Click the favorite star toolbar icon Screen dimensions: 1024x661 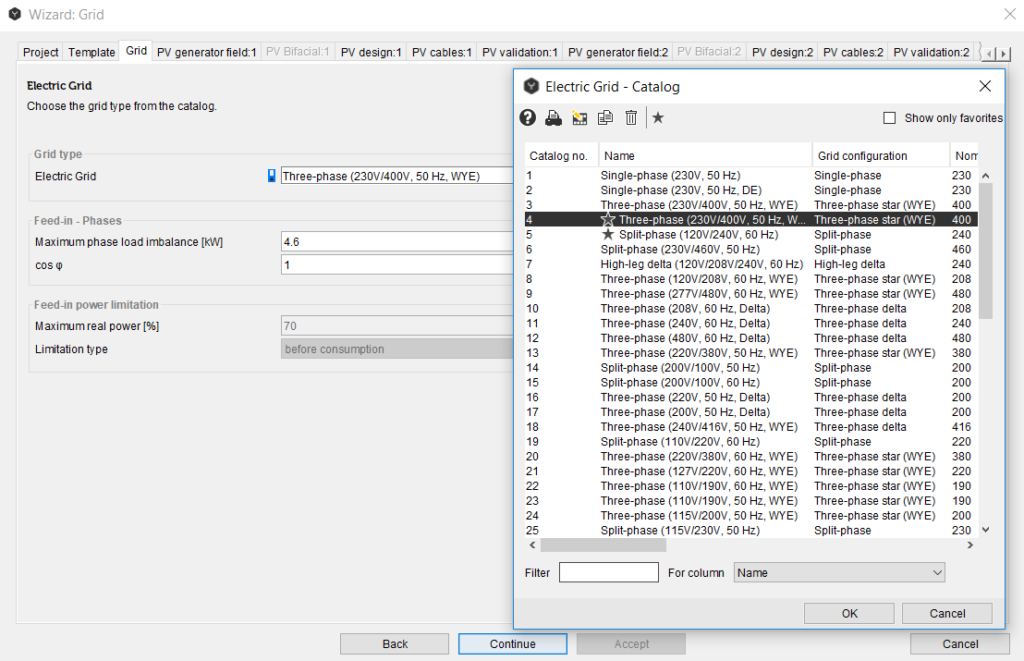coord(658,118)
